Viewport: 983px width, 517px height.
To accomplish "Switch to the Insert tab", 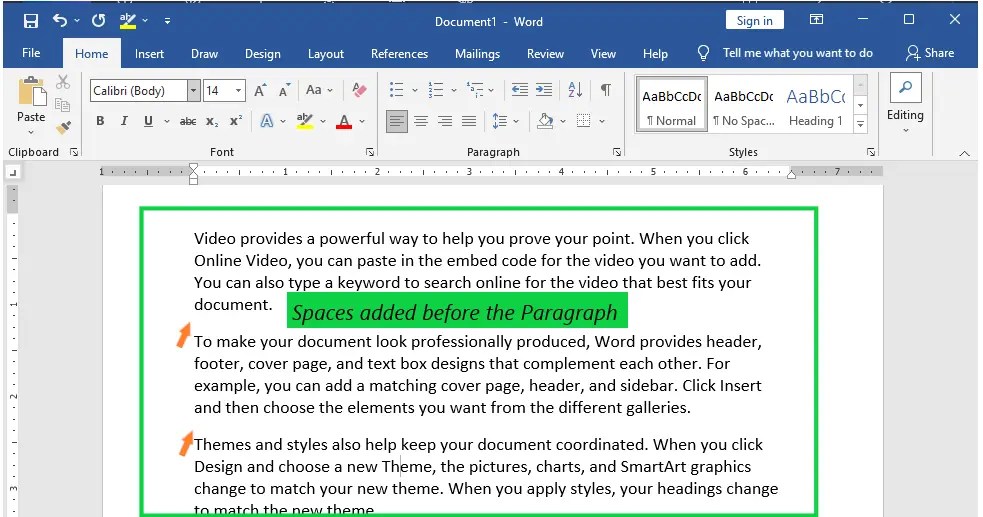I will (x=149, y=54).
